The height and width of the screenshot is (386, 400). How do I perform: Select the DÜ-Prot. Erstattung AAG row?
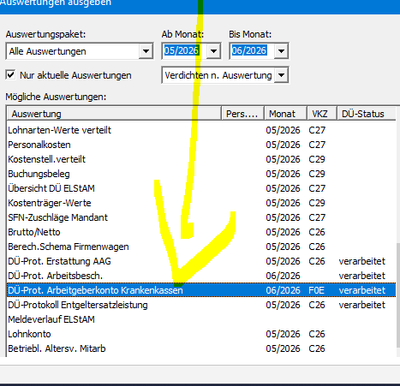201,261
